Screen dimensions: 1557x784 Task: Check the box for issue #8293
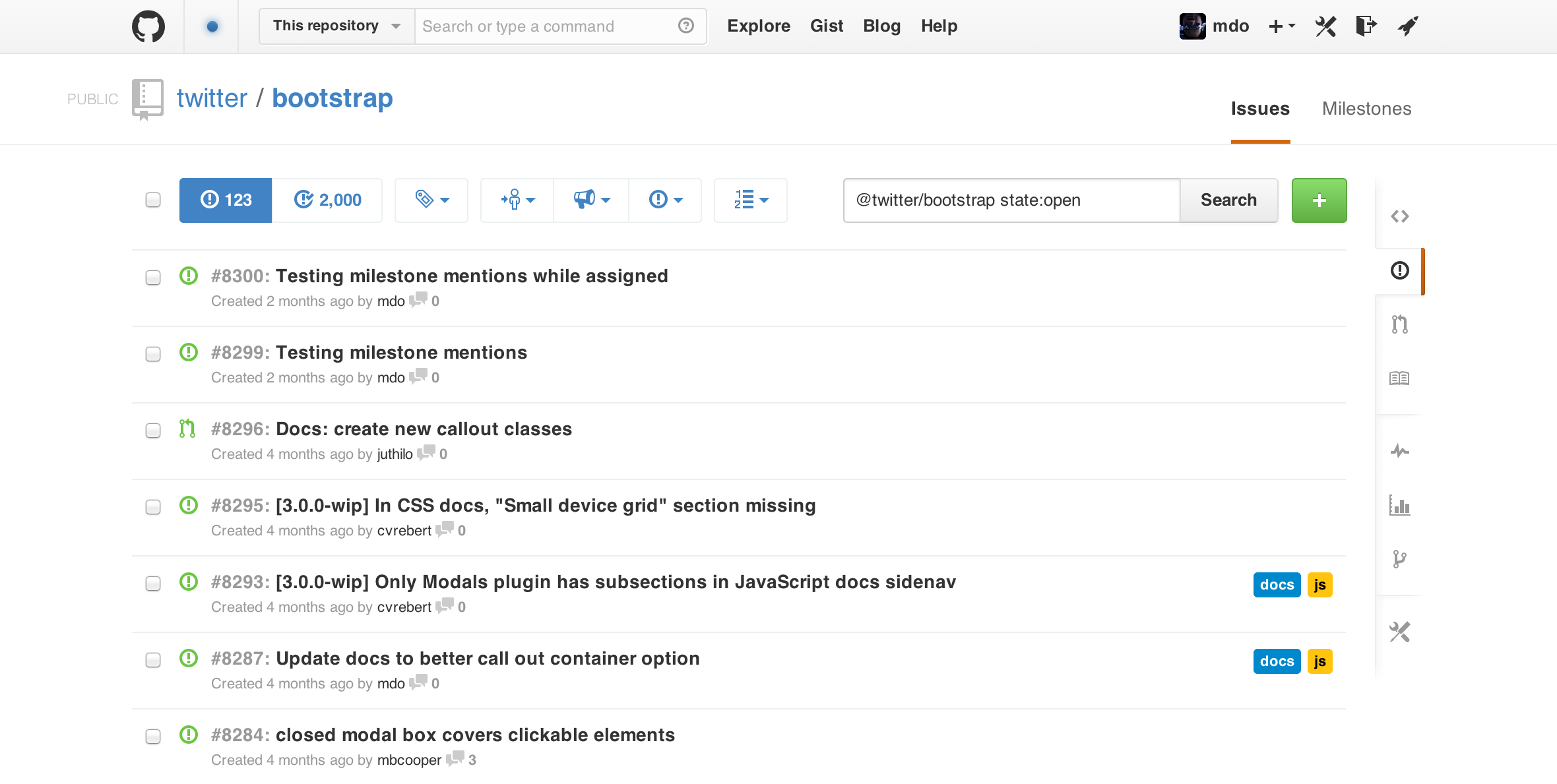153,584
